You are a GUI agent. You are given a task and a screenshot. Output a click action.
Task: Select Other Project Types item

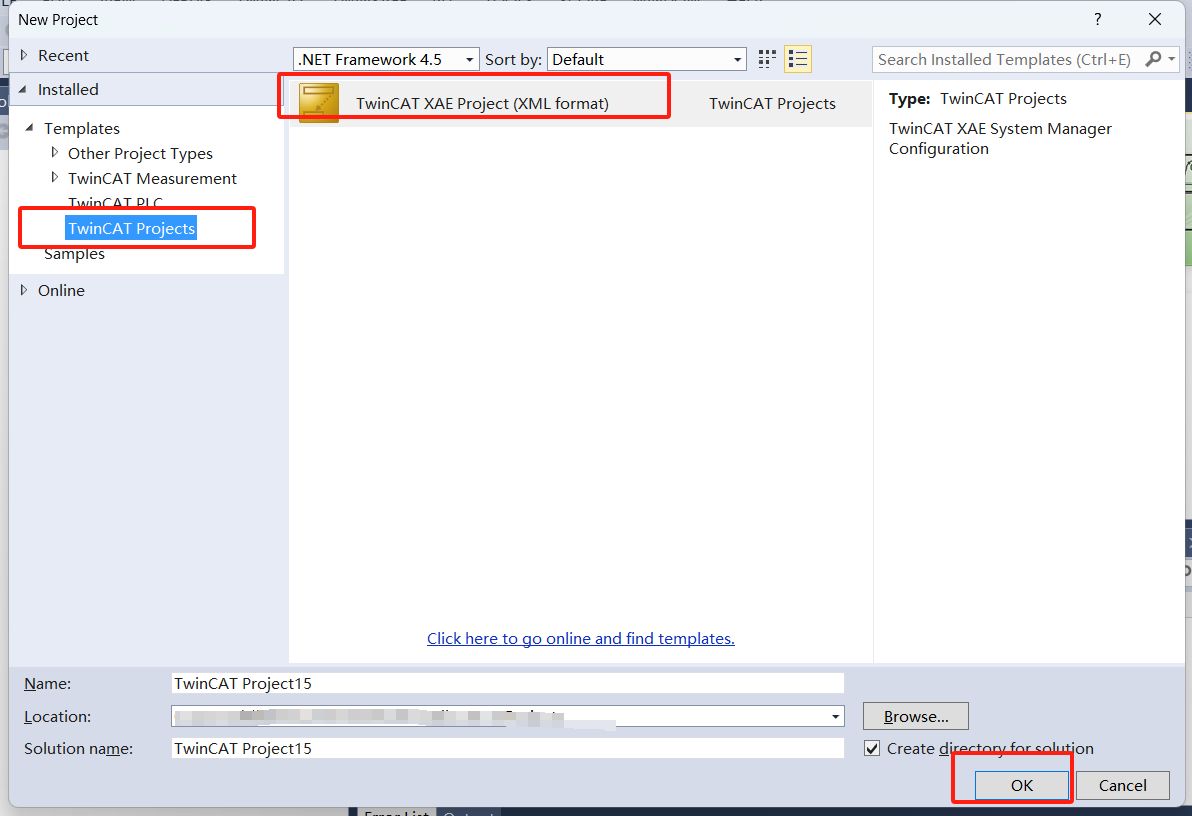(x=140, y=154)
